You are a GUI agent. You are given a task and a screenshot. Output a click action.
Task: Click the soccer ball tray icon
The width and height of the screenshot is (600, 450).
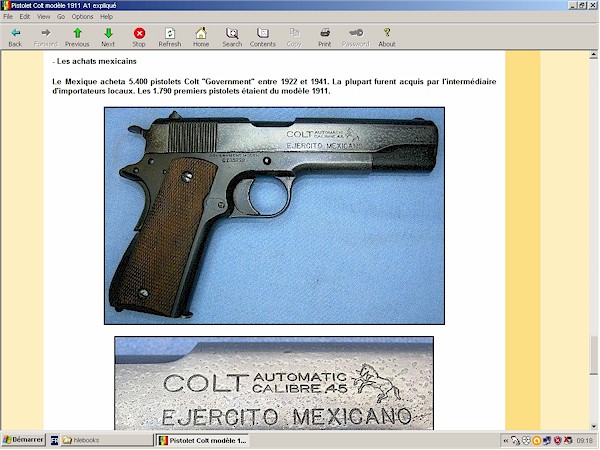click(527, 441)
